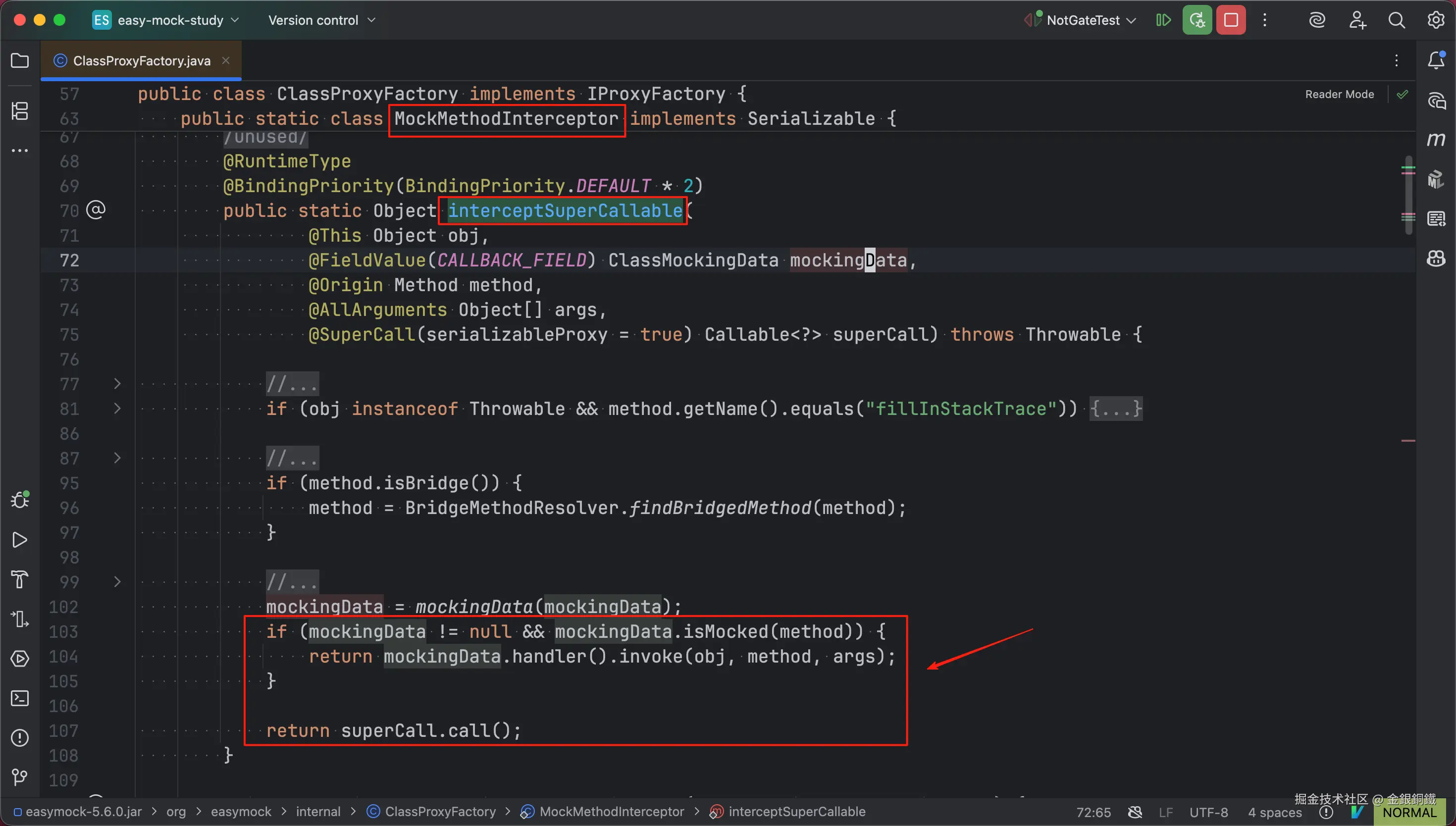1456x826 pixels.
Task: Open the Notifications bell panel
Action: (1436, 61)
